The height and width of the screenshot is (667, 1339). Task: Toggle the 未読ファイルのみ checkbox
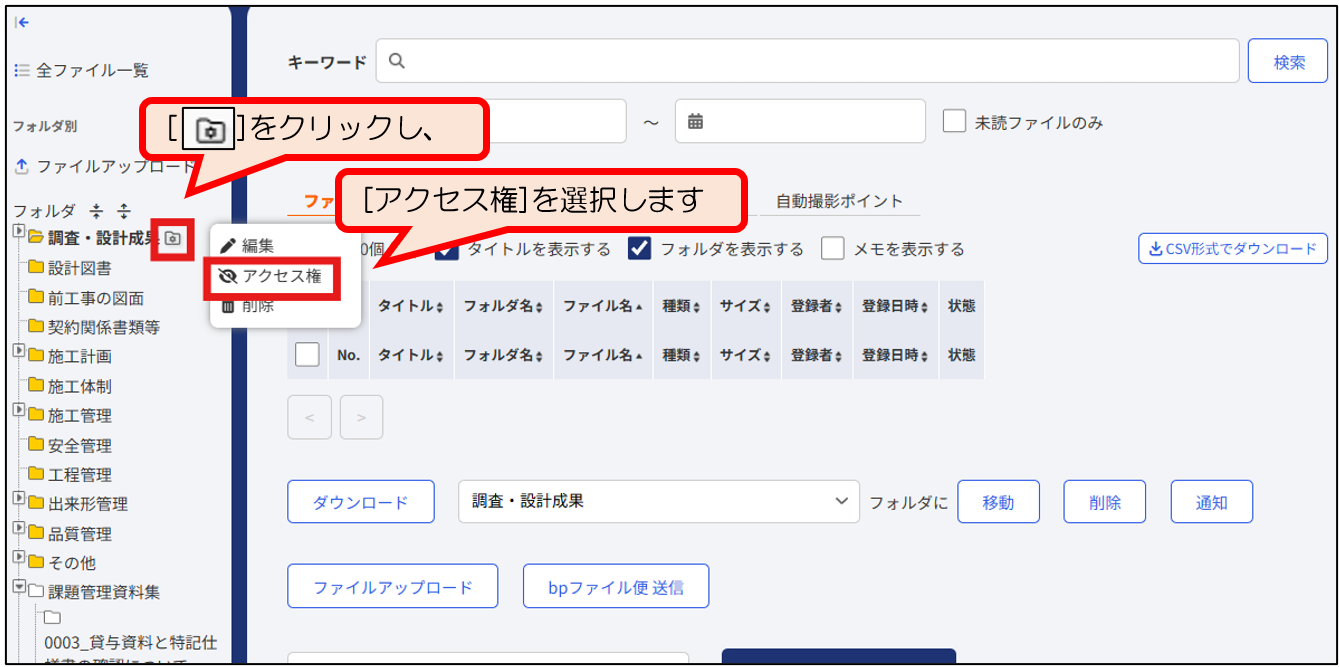(x=955, y=122)
